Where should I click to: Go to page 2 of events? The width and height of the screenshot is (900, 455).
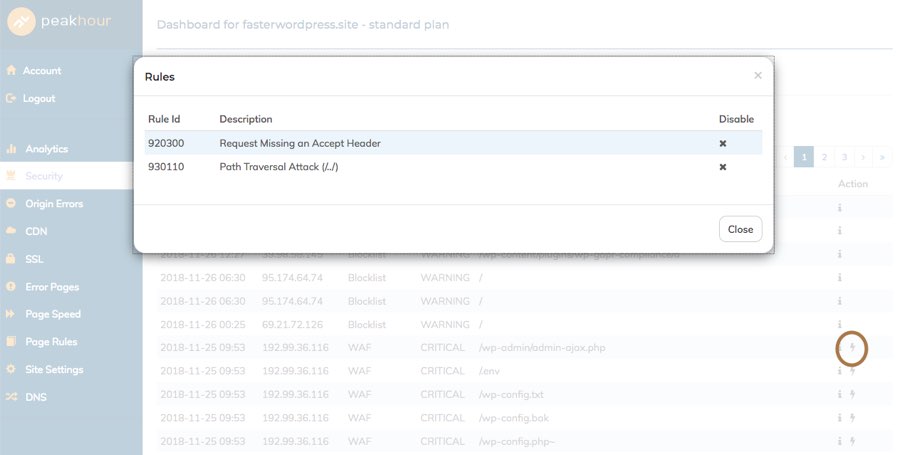pyautogui.click(x=824, y=157)
